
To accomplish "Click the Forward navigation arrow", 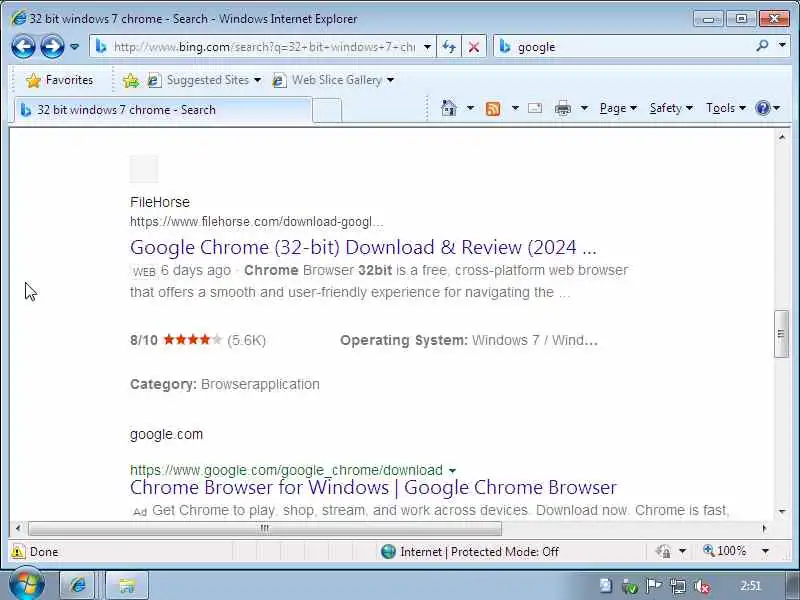I will (52, 46).
